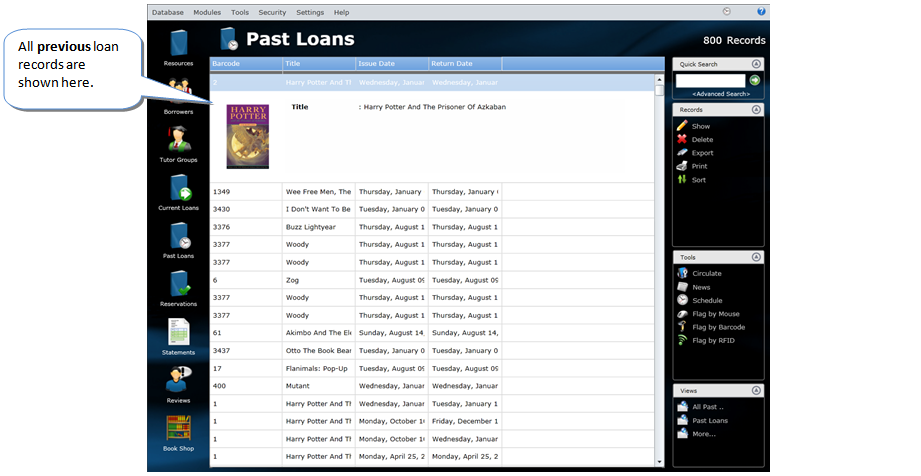Collapse the Records panel
Viewport: 921px width, 476px height.
point(756,109)
